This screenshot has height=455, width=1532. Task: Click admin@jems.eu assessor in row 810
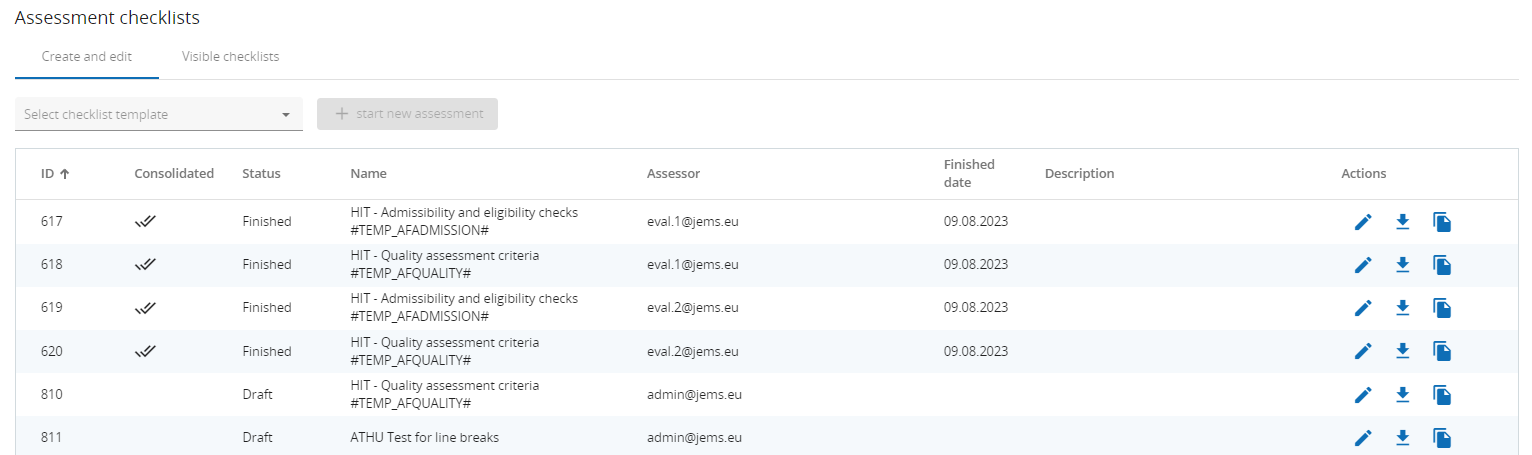click(694, 395)
